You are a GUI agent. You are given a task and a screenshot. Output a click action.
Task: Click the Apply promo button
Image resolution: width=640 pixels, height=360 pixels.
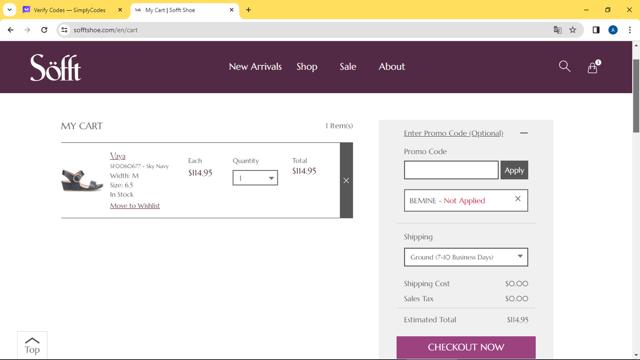pyautogui.click(x=514, y=170)
